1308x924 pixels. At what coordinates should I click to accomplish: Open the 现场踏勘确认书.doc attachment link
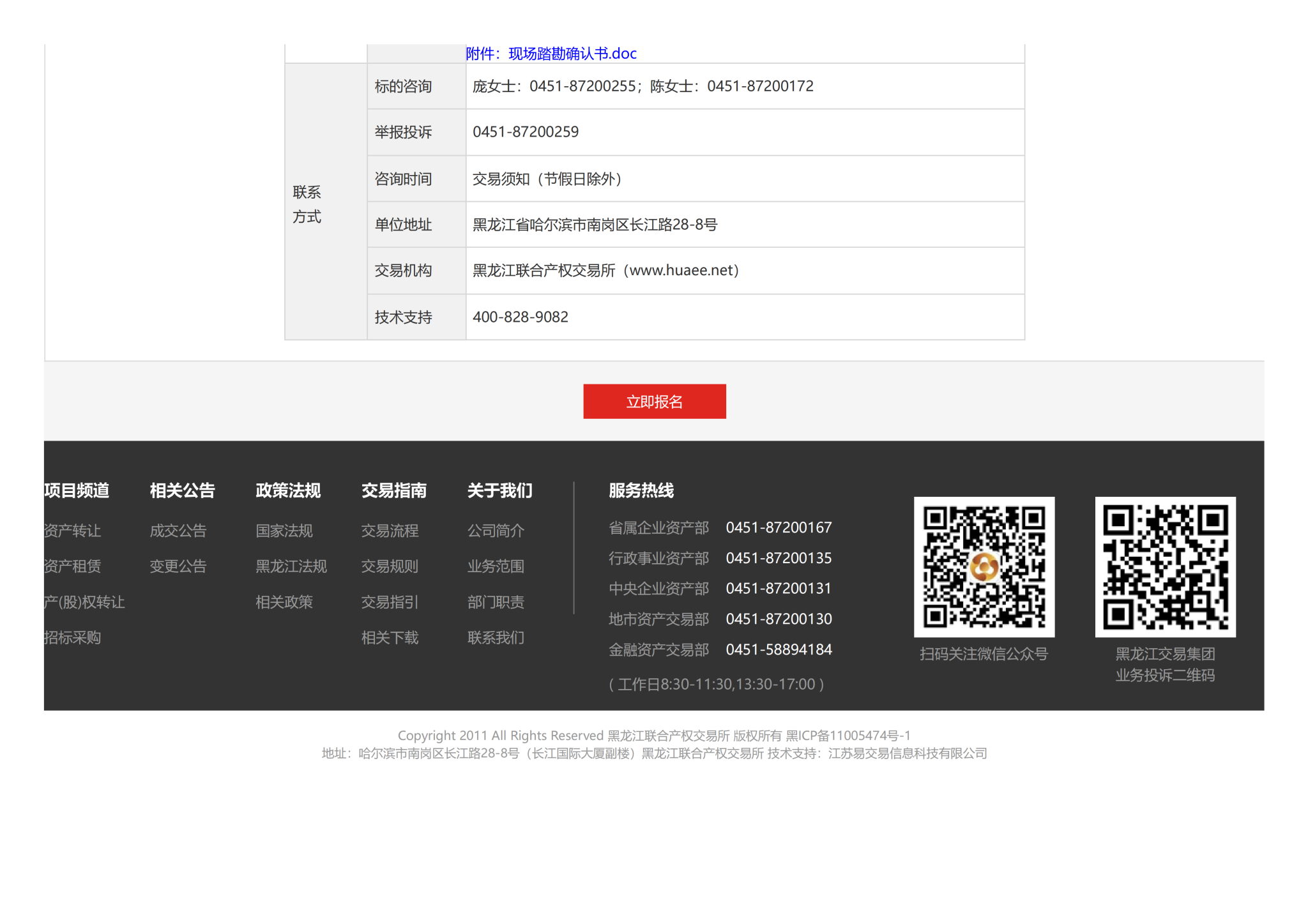pos(551,54)
